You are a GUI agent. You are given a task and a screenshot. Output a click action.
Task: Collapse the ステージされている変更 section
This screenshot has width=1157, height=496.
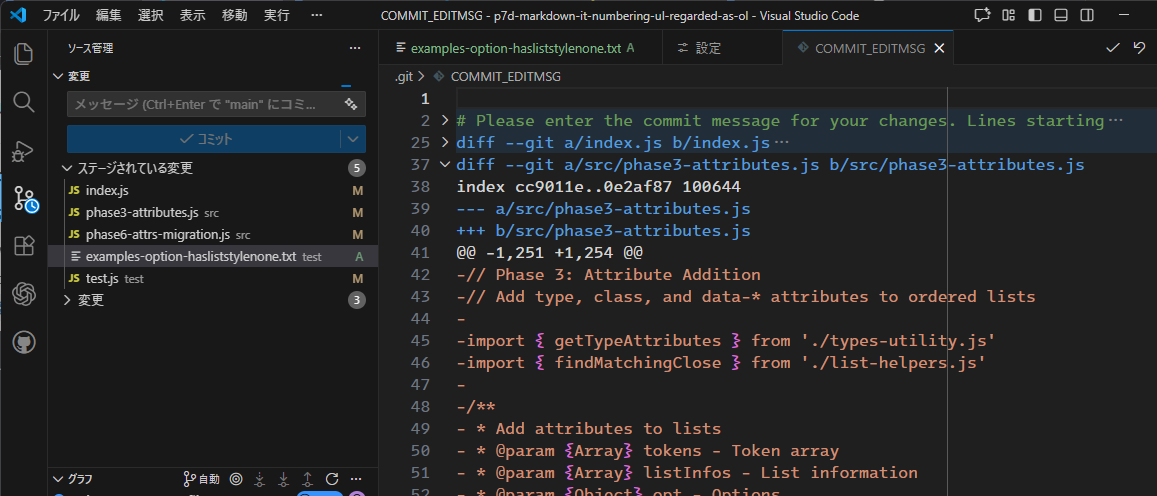[68, 168]
